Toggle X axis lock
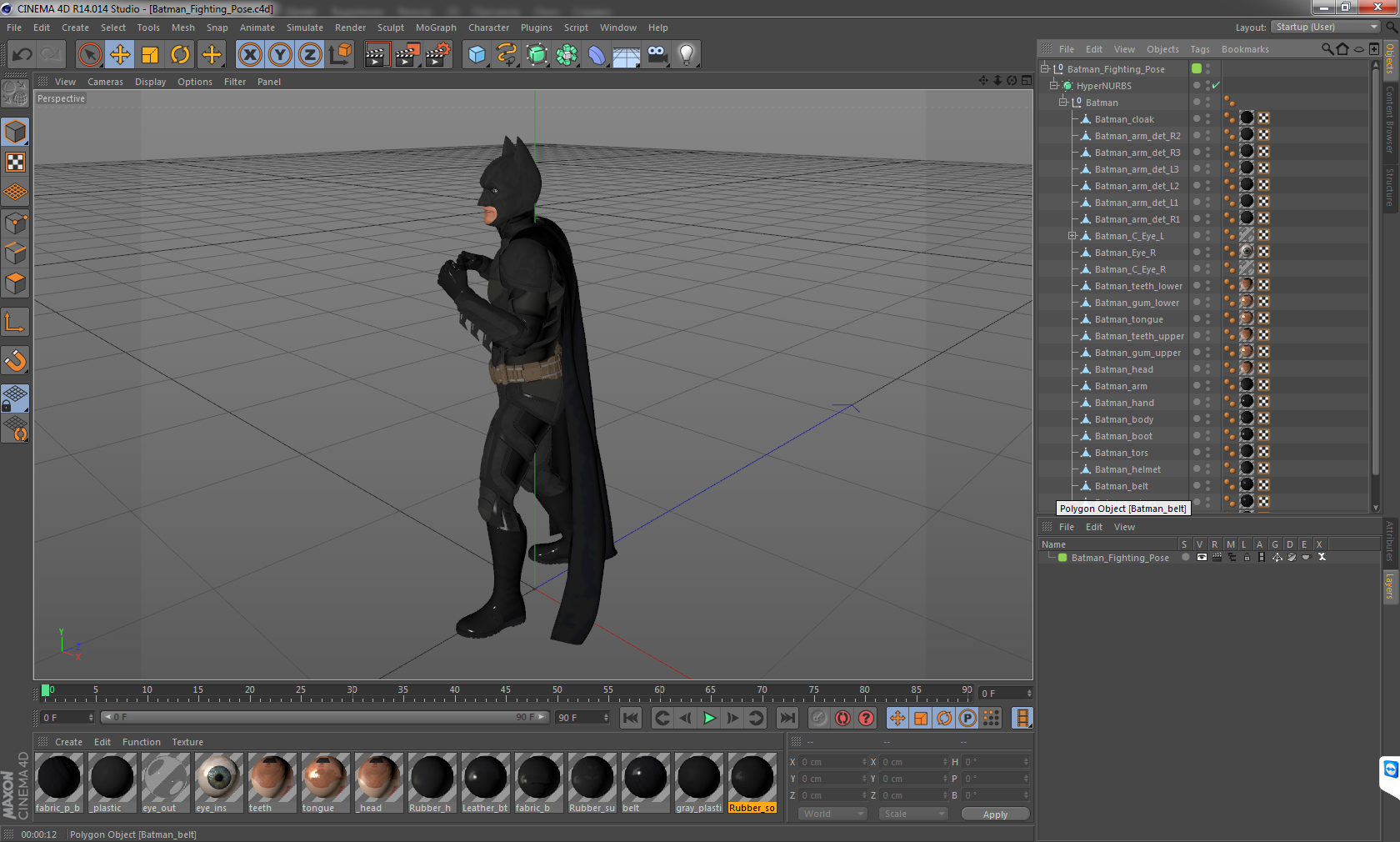 (x=249, y=55)
